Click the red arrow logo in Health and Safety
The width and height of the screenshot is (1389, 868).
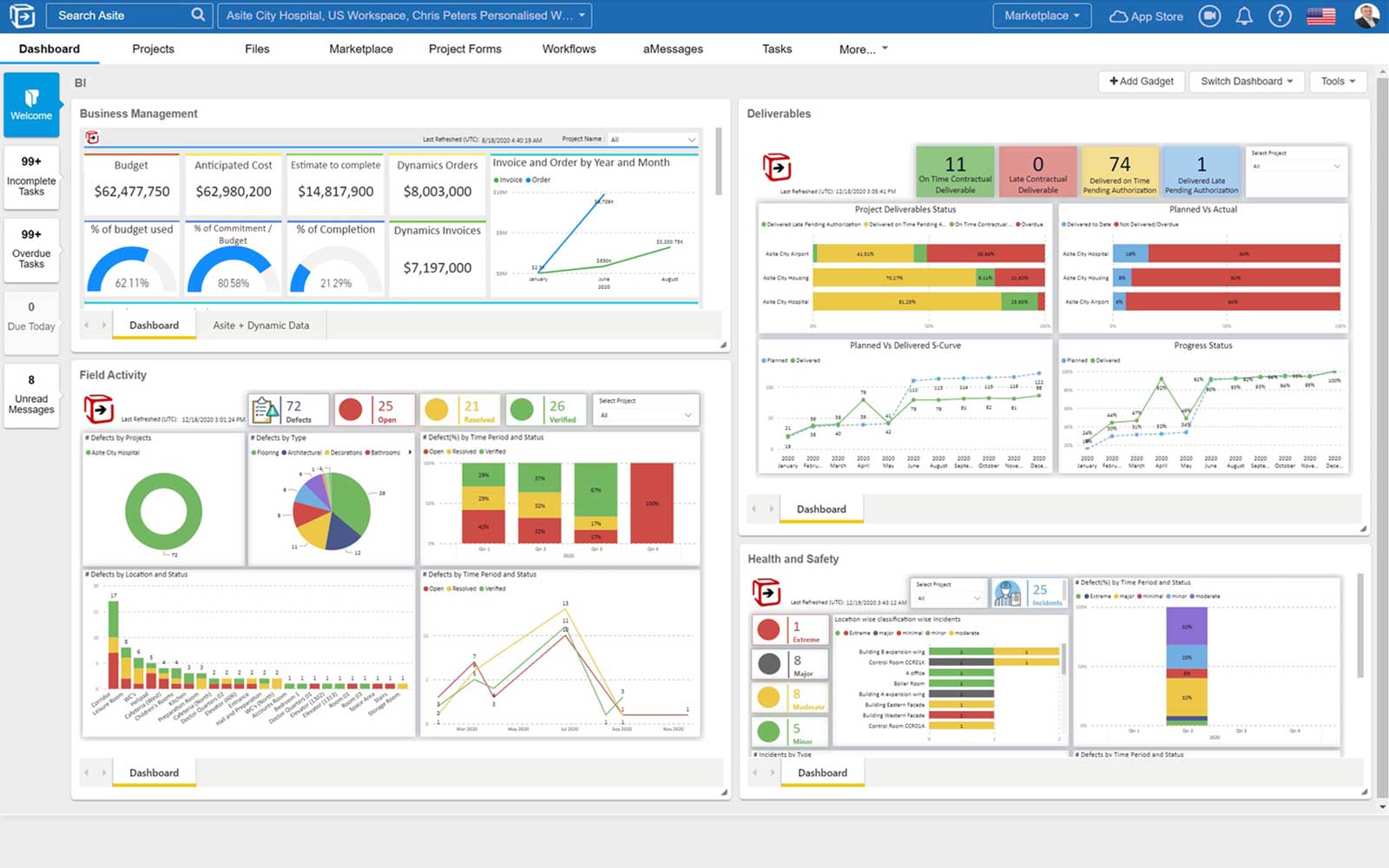(x=767, y=593)
